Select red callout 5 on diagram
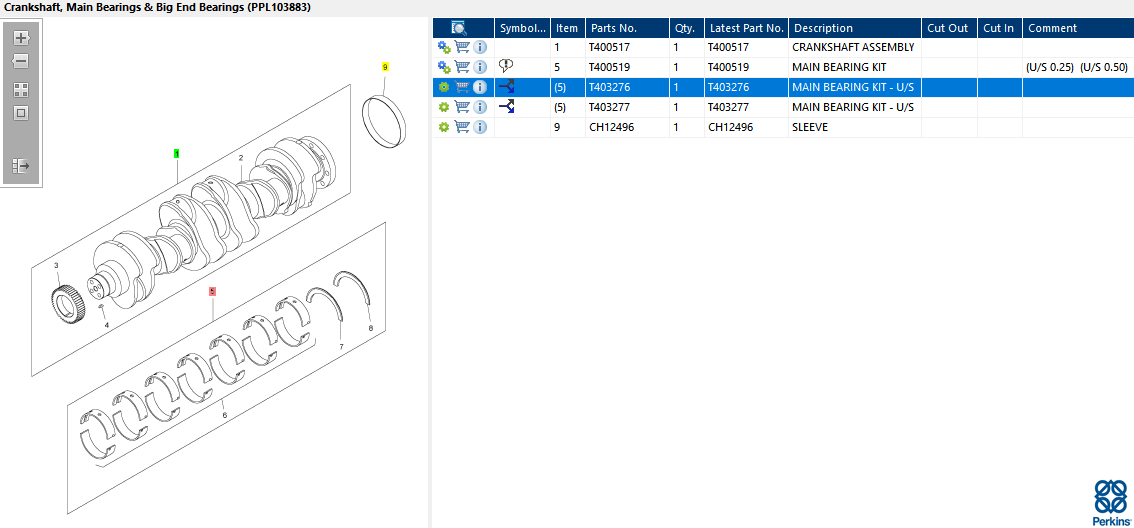 click(212, 291)
